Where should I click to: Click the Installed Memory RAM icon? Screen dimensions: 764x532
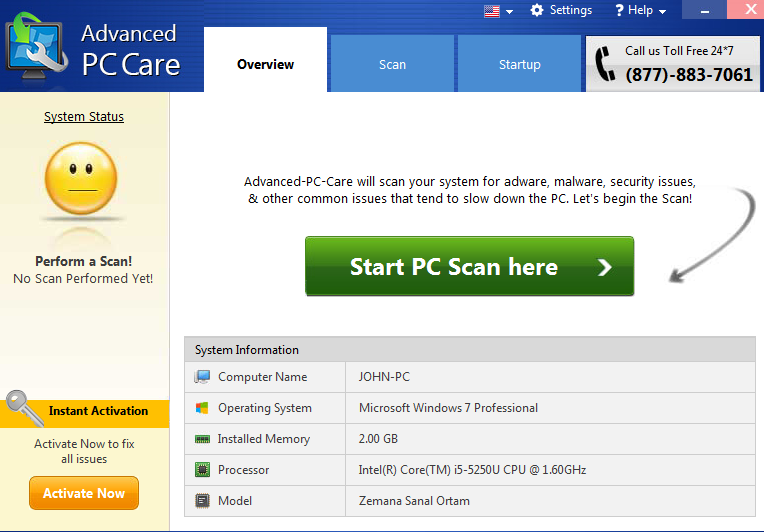click(x=202, y=439)
